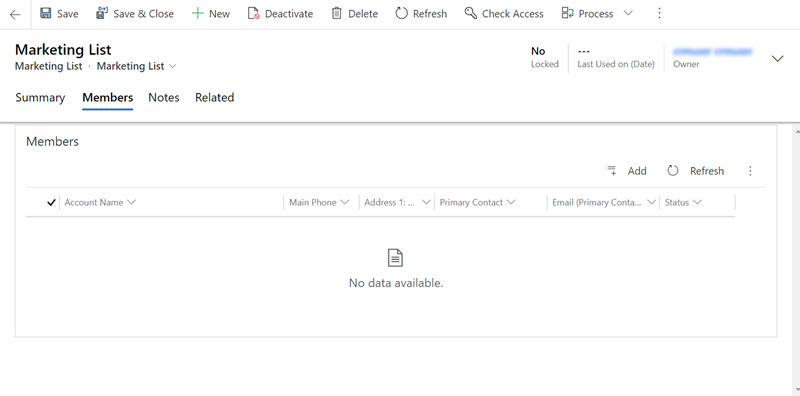Click the Save floppy disk icon
800x396 pixels.
46,13
